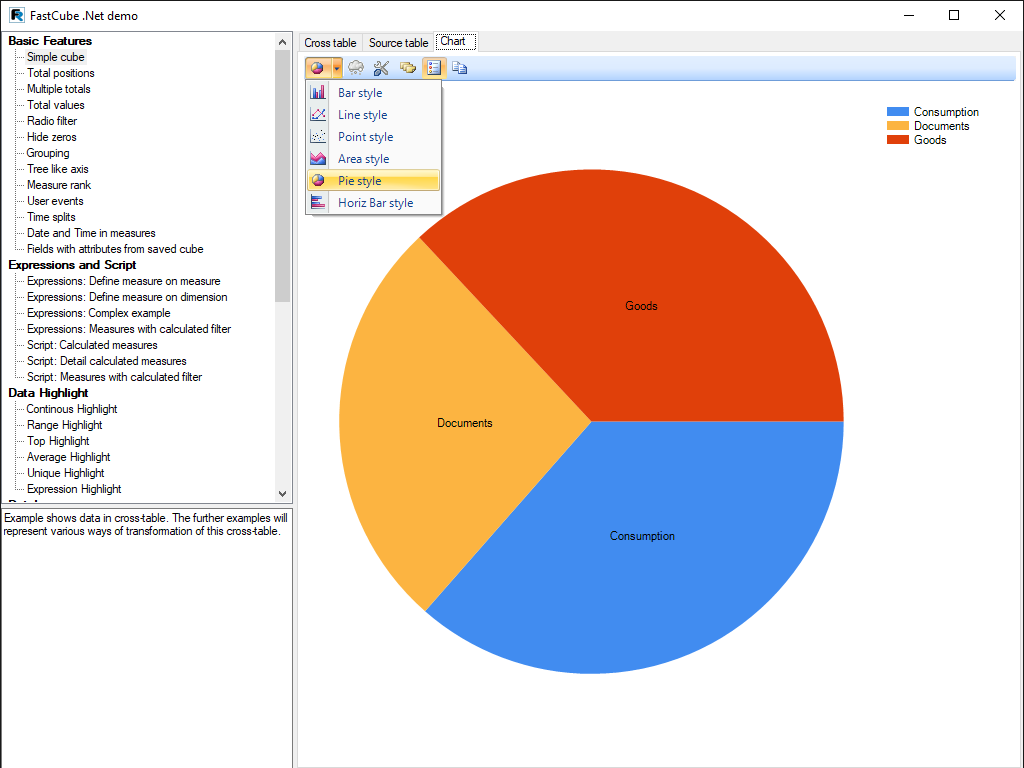
Task: Select Line style chart option
Action: pos(362,115)
